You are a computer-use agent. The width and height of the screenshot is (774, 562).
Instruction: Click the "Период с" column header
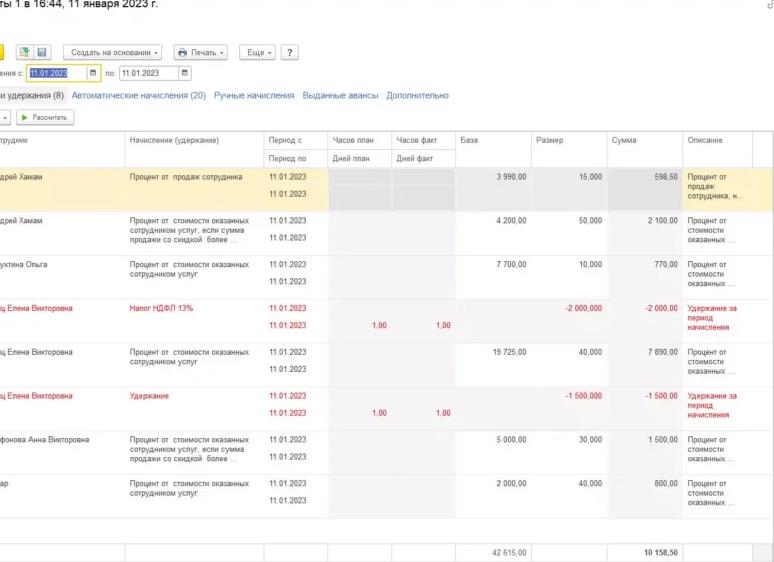pos(295,141)
